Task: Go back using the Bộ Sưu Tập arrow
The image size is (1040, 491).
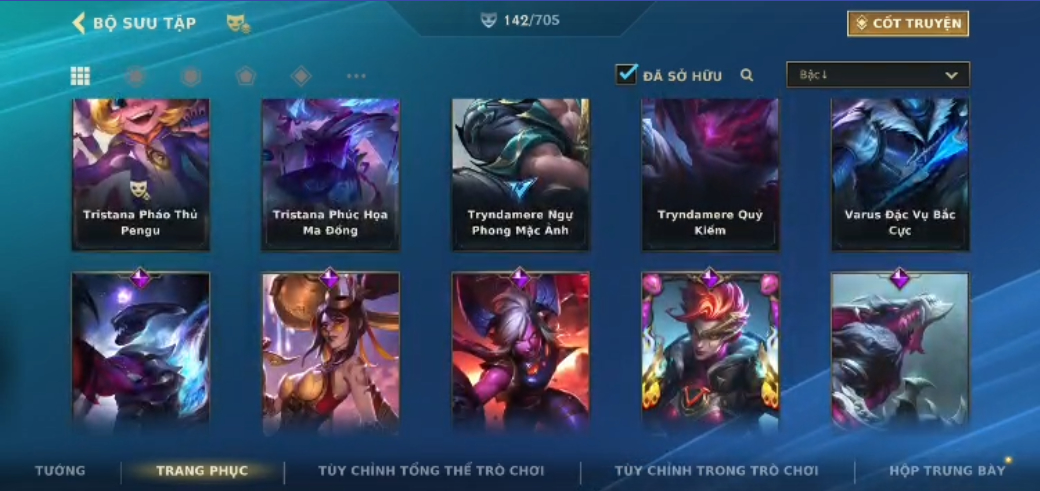Action: tap(79, 23)
